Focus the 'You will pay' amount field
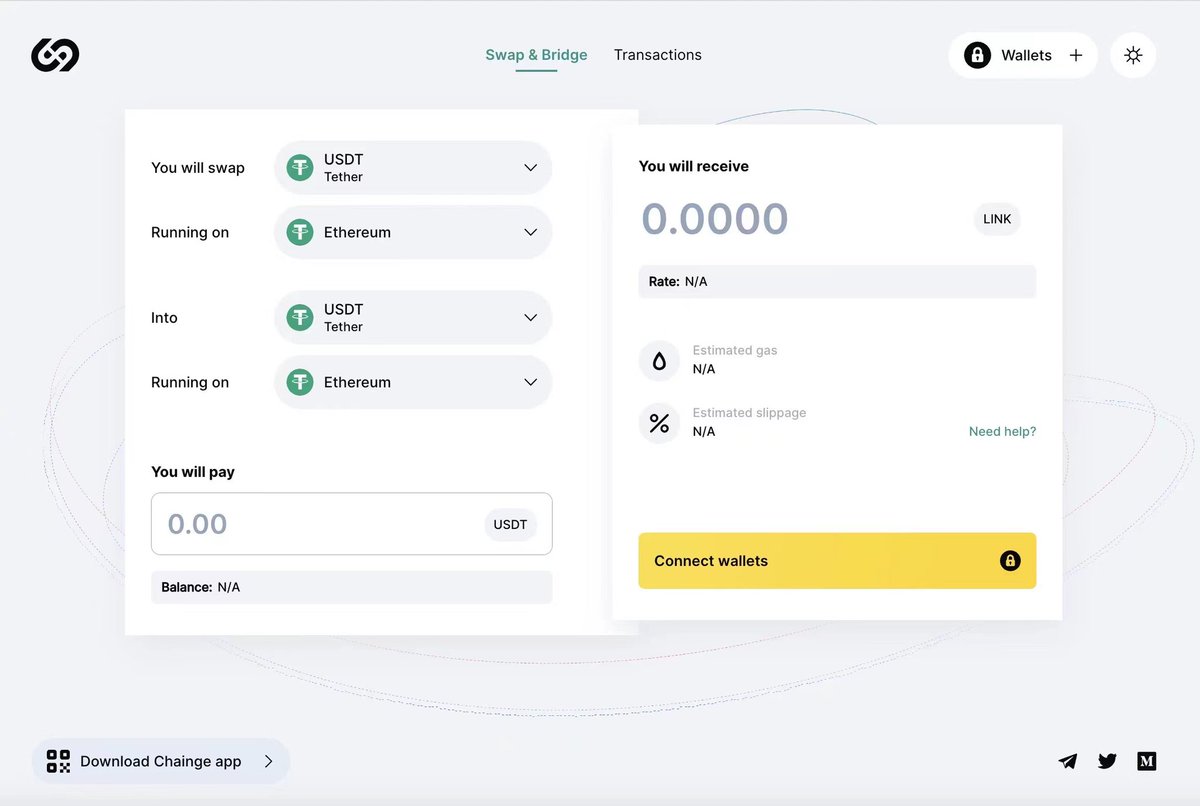 coord(351,524)
